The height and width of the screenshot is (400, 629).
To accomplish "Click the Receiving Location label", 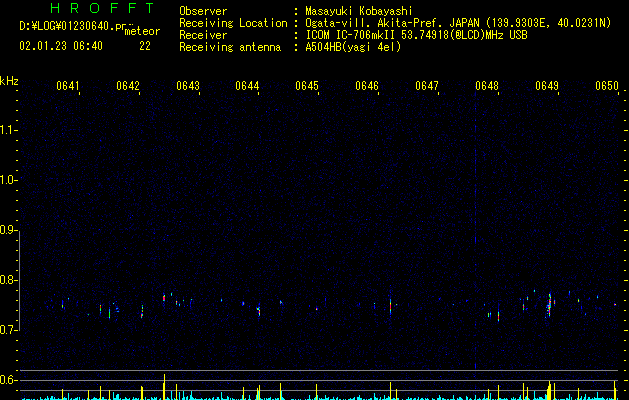I will pyautogui.click(x=233, y=23).
